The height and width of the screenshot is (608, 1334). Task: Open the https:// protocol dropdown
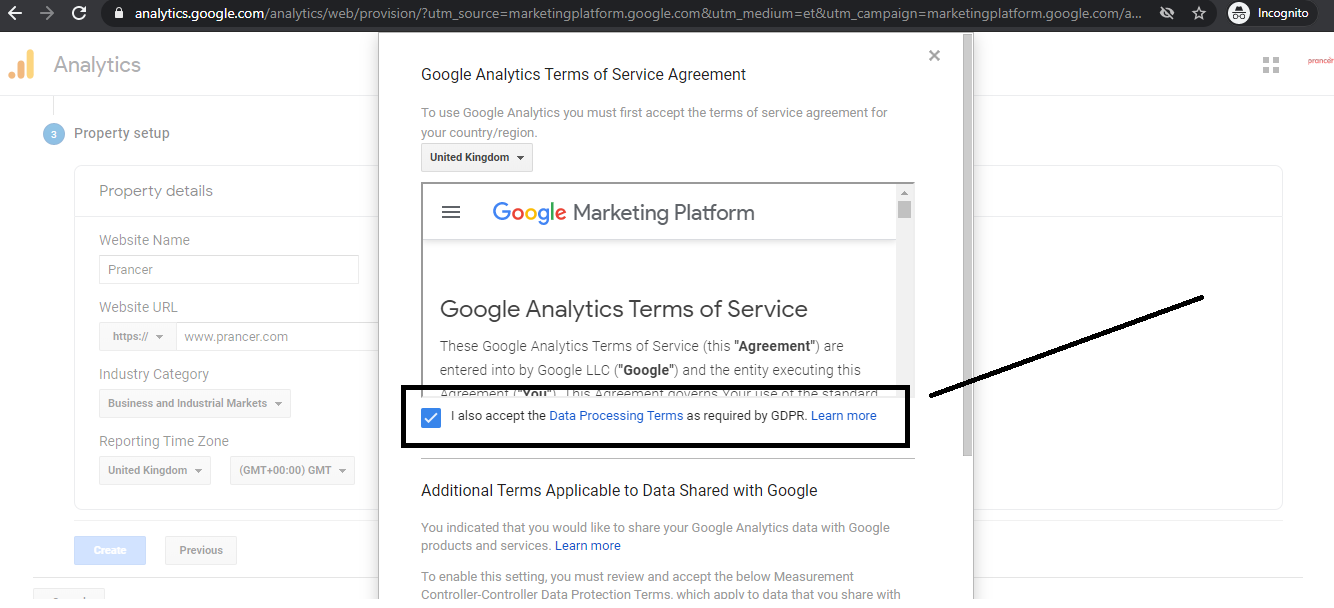pyautogui.click(x=138, y=337)
